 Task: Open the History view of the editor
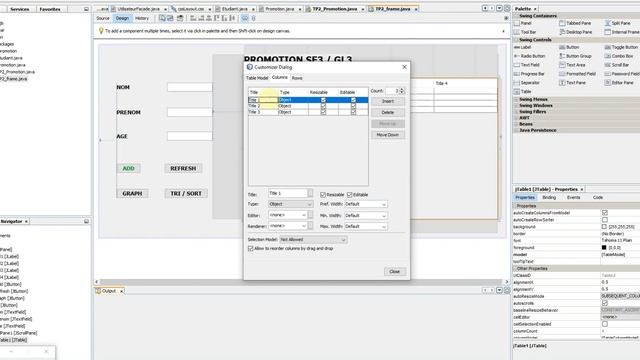tap(142, 18)
